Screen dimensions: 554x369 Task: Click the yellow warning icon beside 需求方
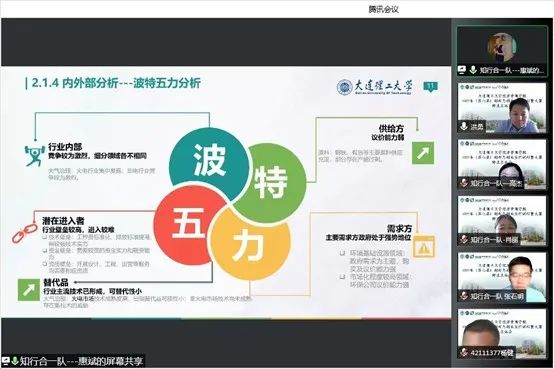[424, 246]
